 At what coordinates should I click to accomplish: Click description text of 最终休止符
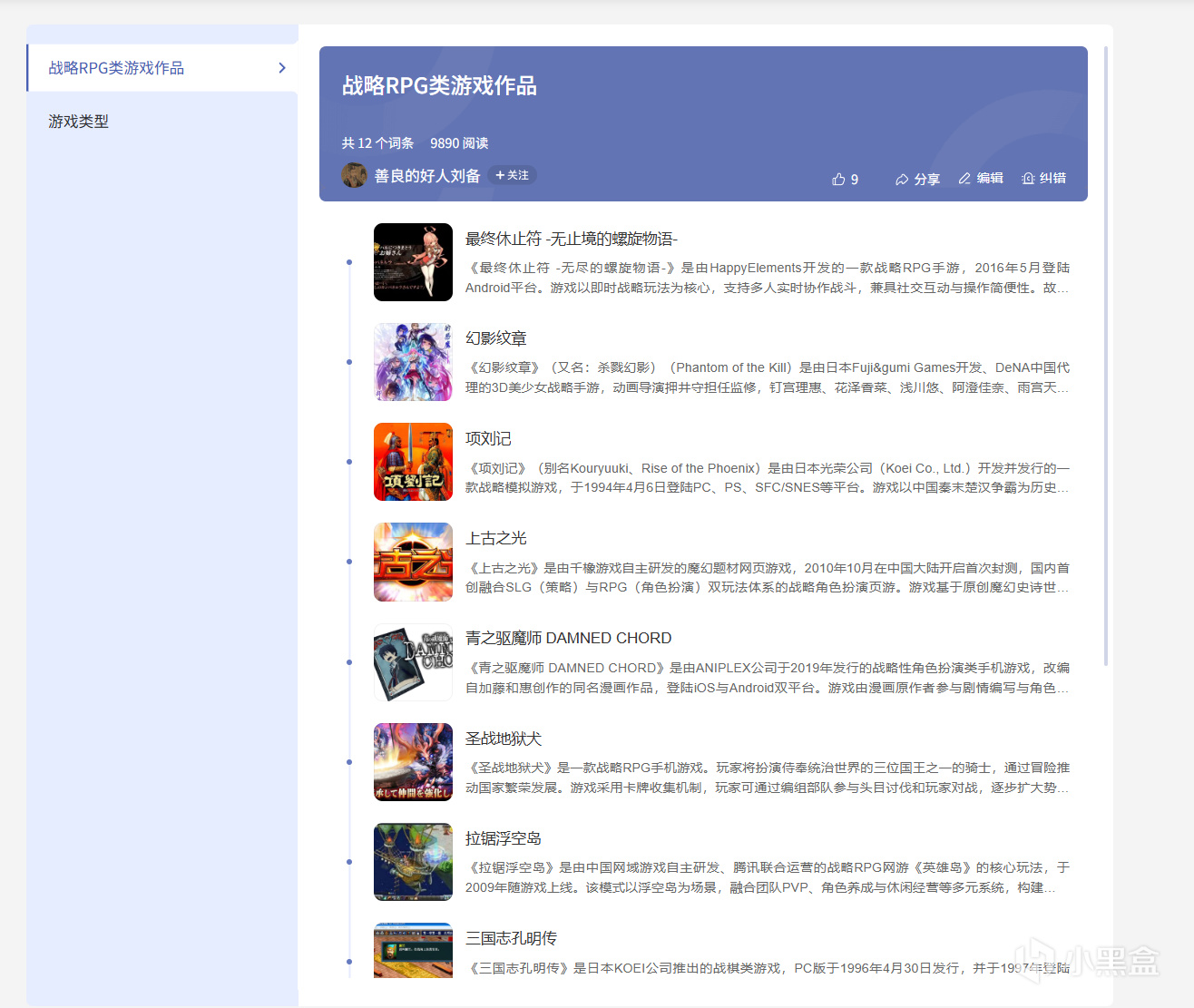coord(768,278)
